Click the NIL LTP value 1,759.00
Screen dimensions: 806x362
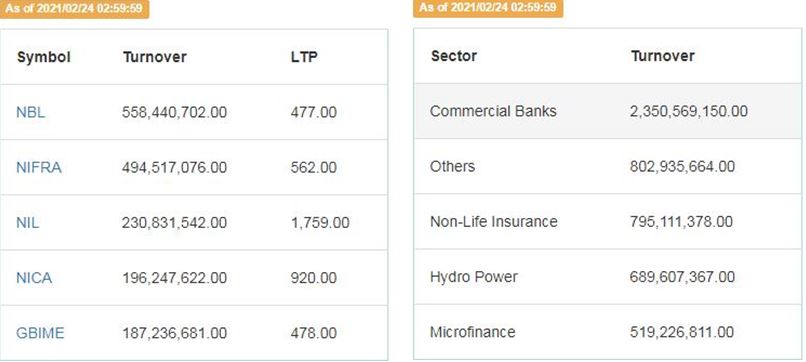320,223
